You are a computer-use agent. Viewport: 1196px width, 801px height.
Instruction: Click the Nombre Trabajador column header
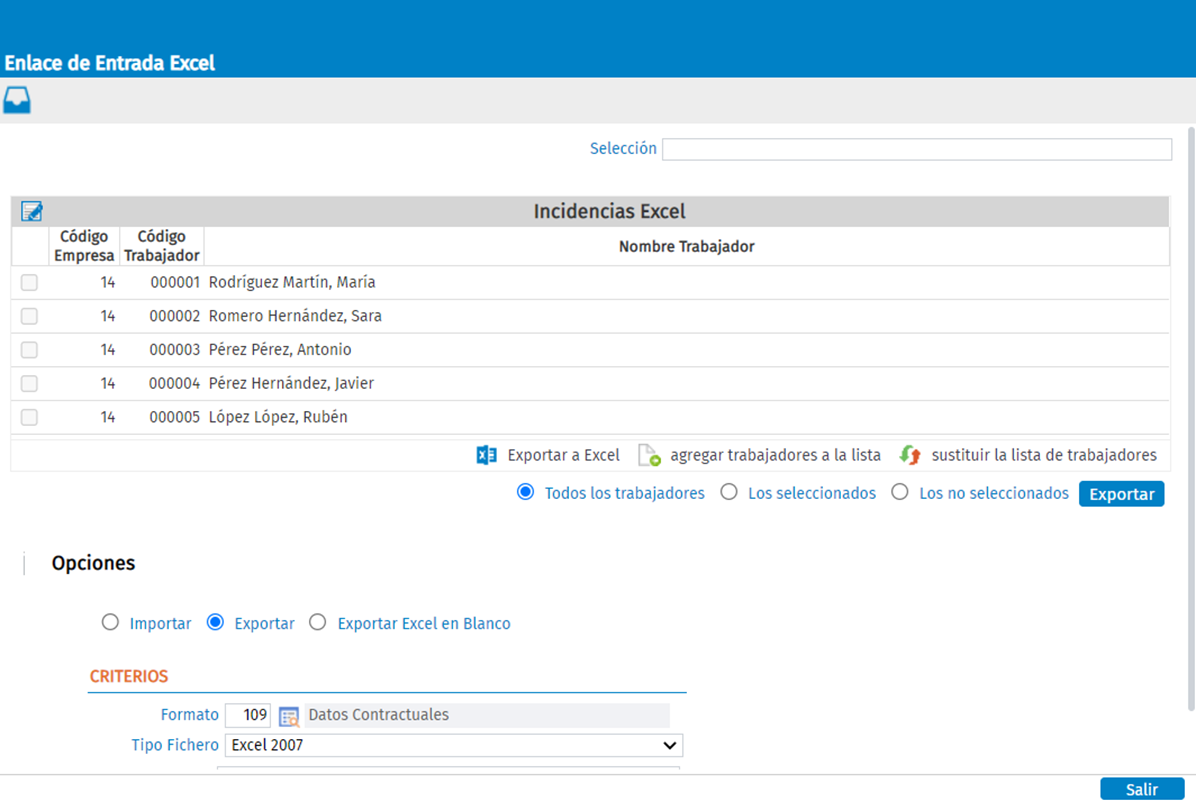(686, 246)
